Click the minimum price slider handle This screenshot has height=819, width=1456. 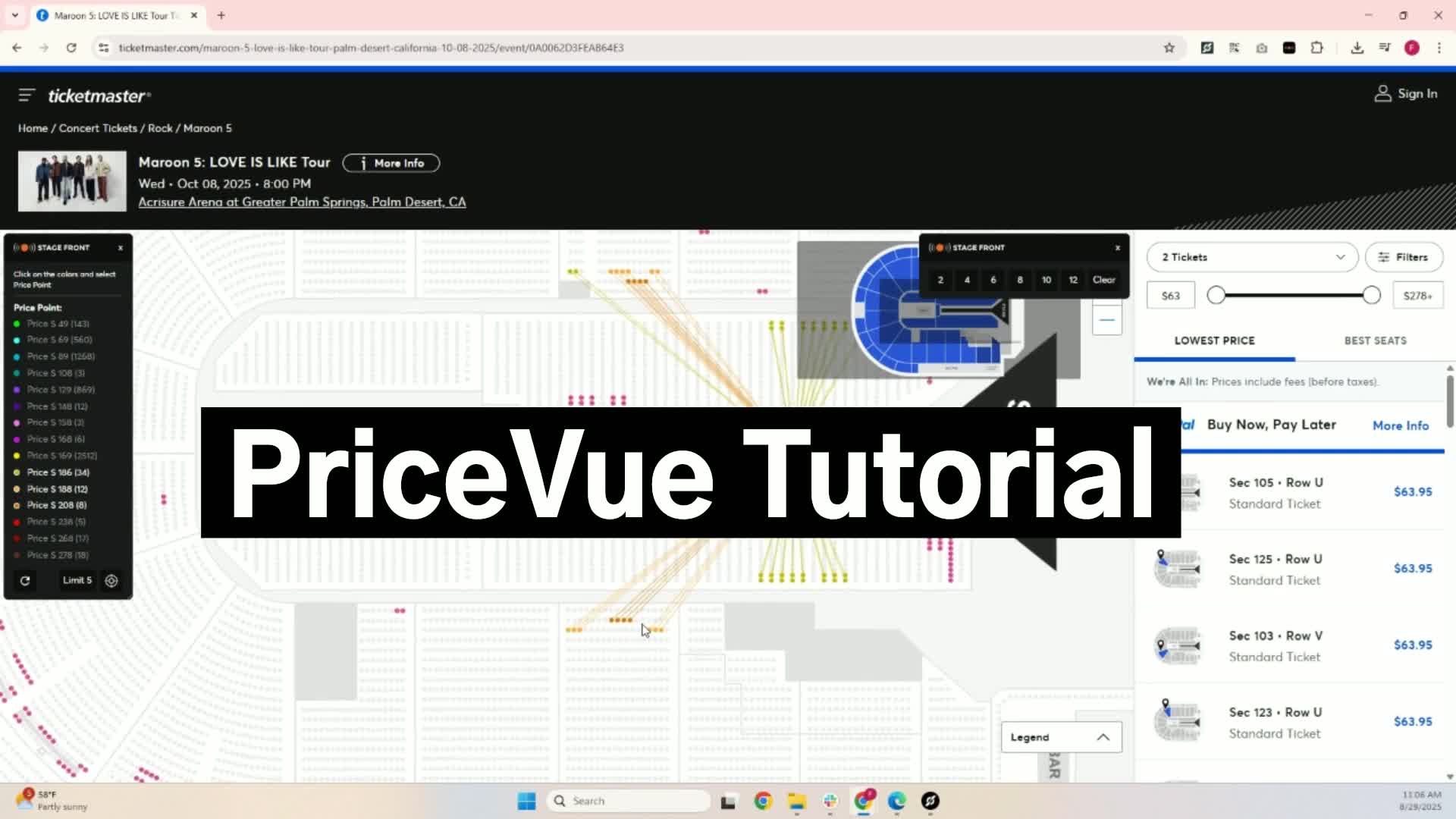[1216, 295]
